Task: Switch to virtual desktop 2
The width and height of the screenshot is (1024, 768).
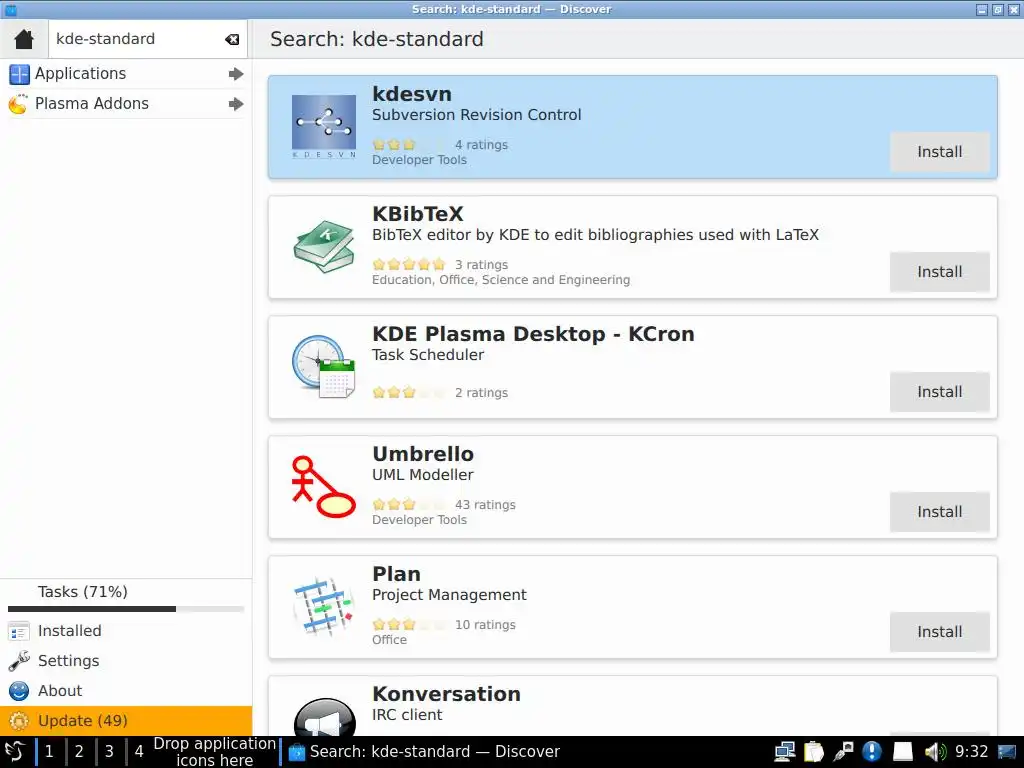Action: point(79,752)
